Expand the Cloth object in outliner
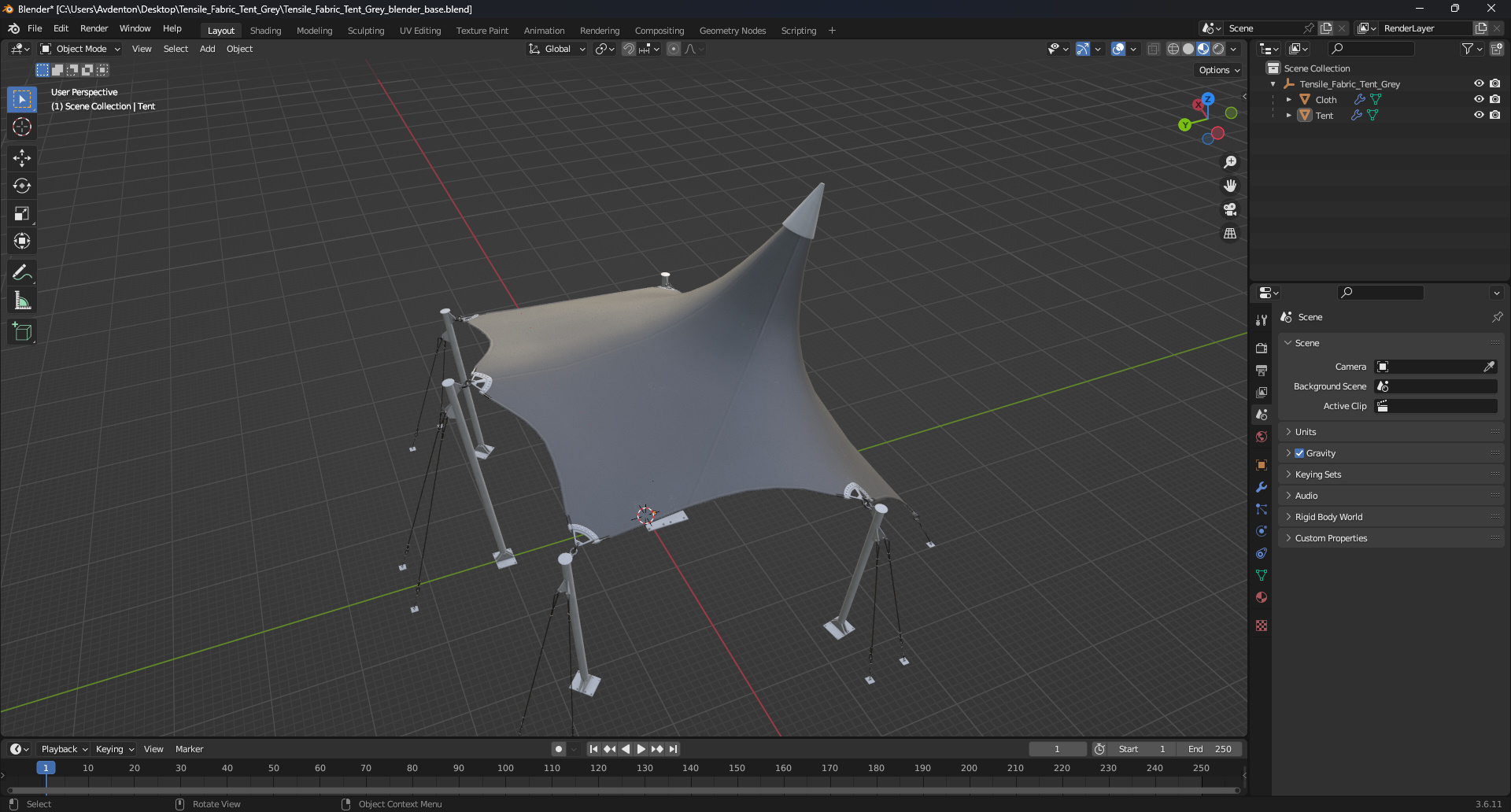The height and width of the screenshot is (812, 1511). click(1288, 99)
